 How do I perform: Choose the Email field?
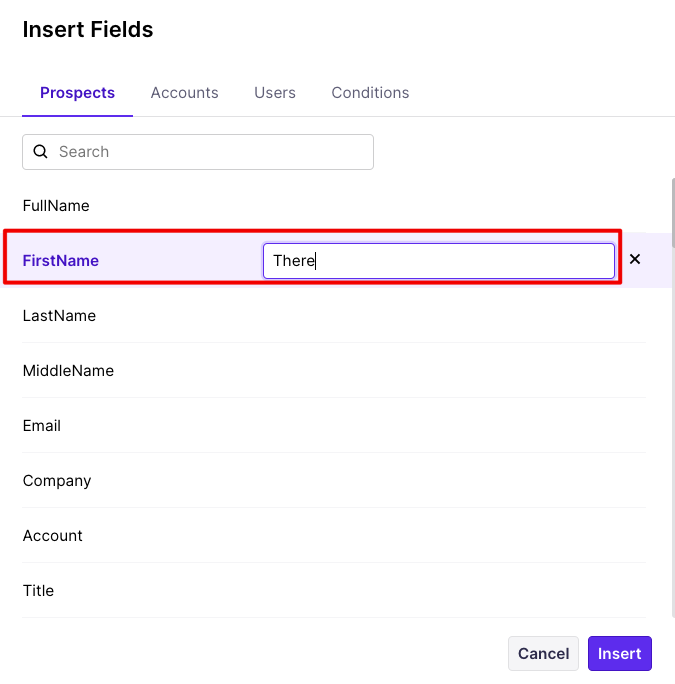42,426
